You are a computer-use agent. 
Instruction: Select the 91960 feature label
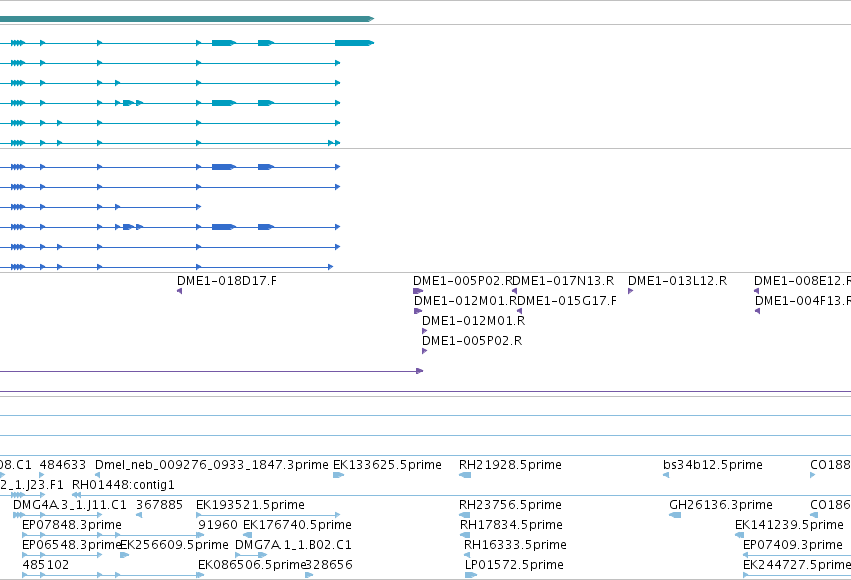point(218,525)
